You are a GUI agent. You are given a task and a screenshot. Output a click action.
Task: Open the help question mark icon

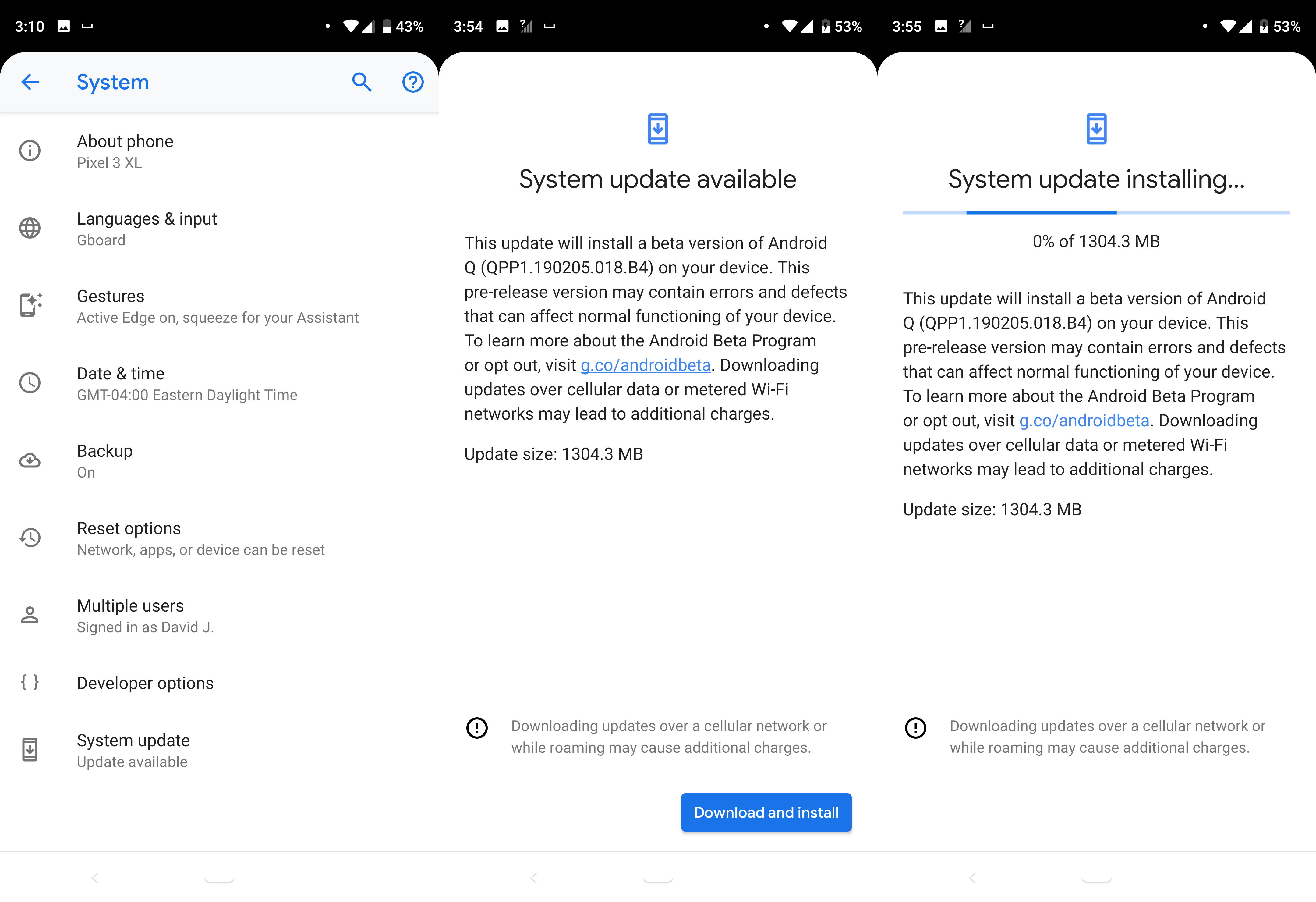(413, 82)
